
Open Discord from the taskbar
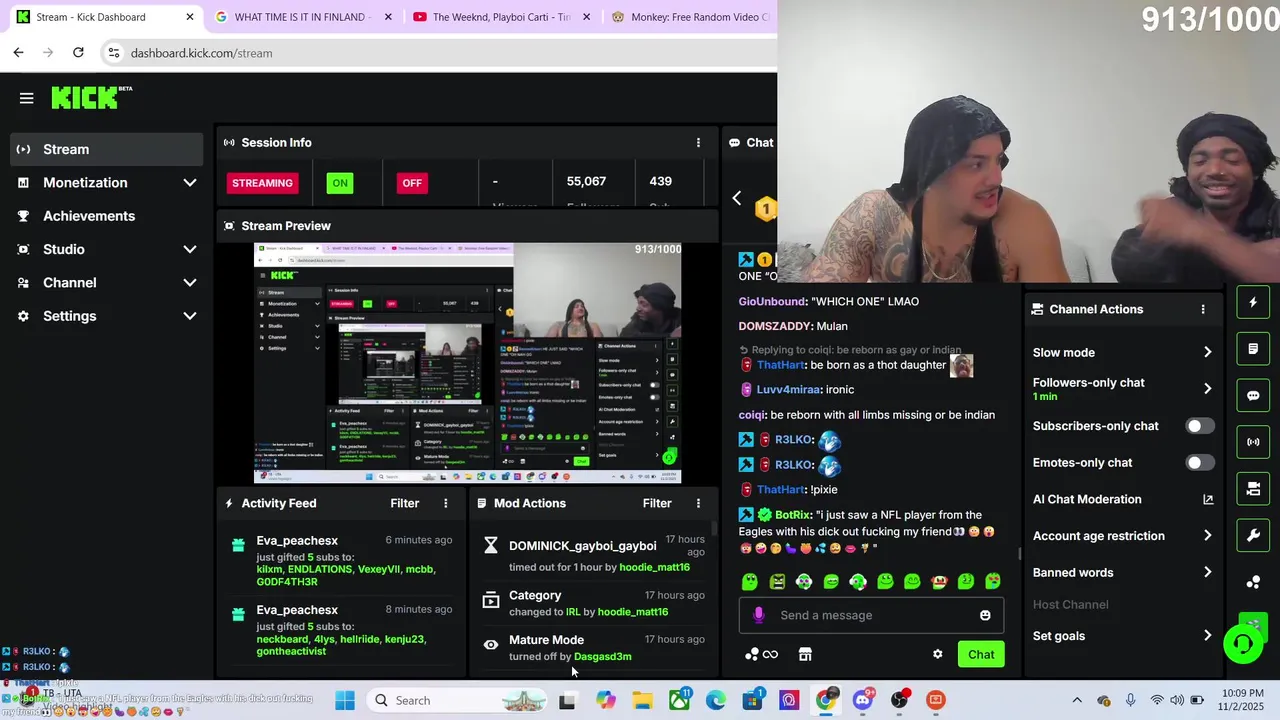(862, 700)
